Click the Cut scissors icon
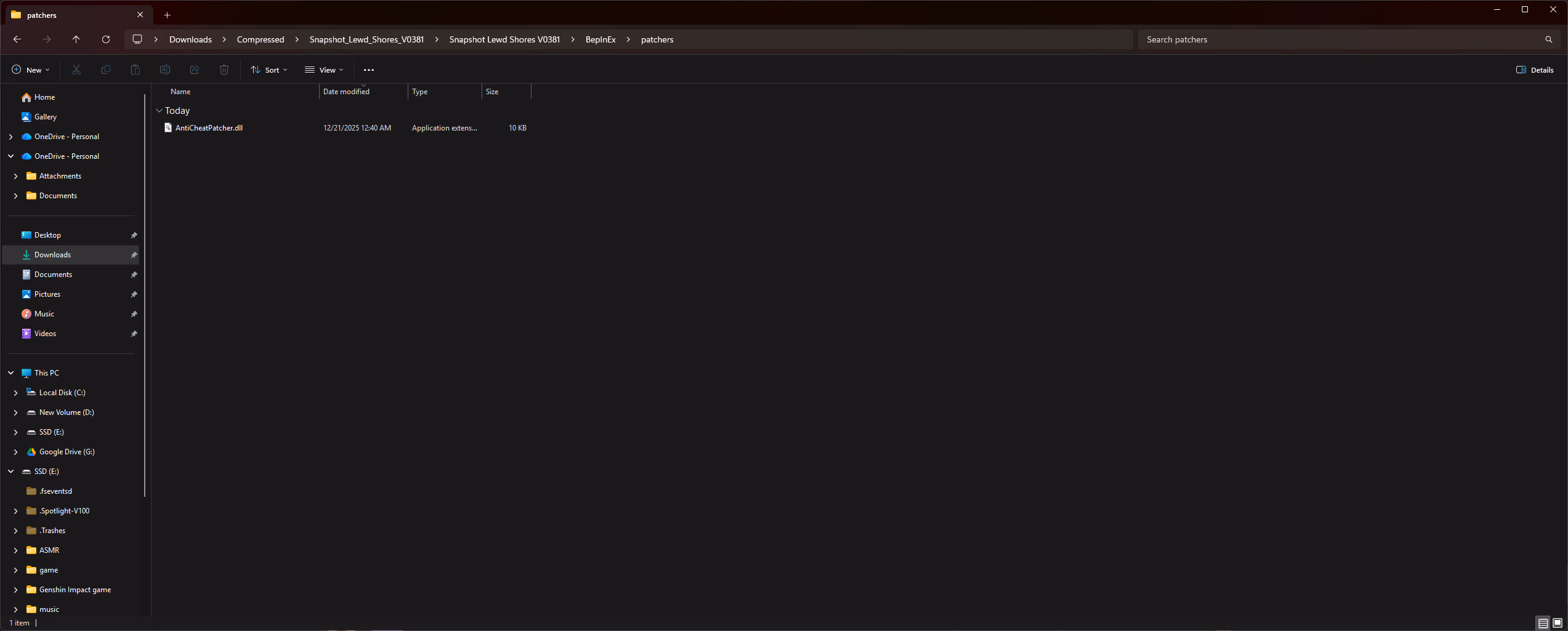The width and height of the screenshot is (1568, 631). coord(76,70)
